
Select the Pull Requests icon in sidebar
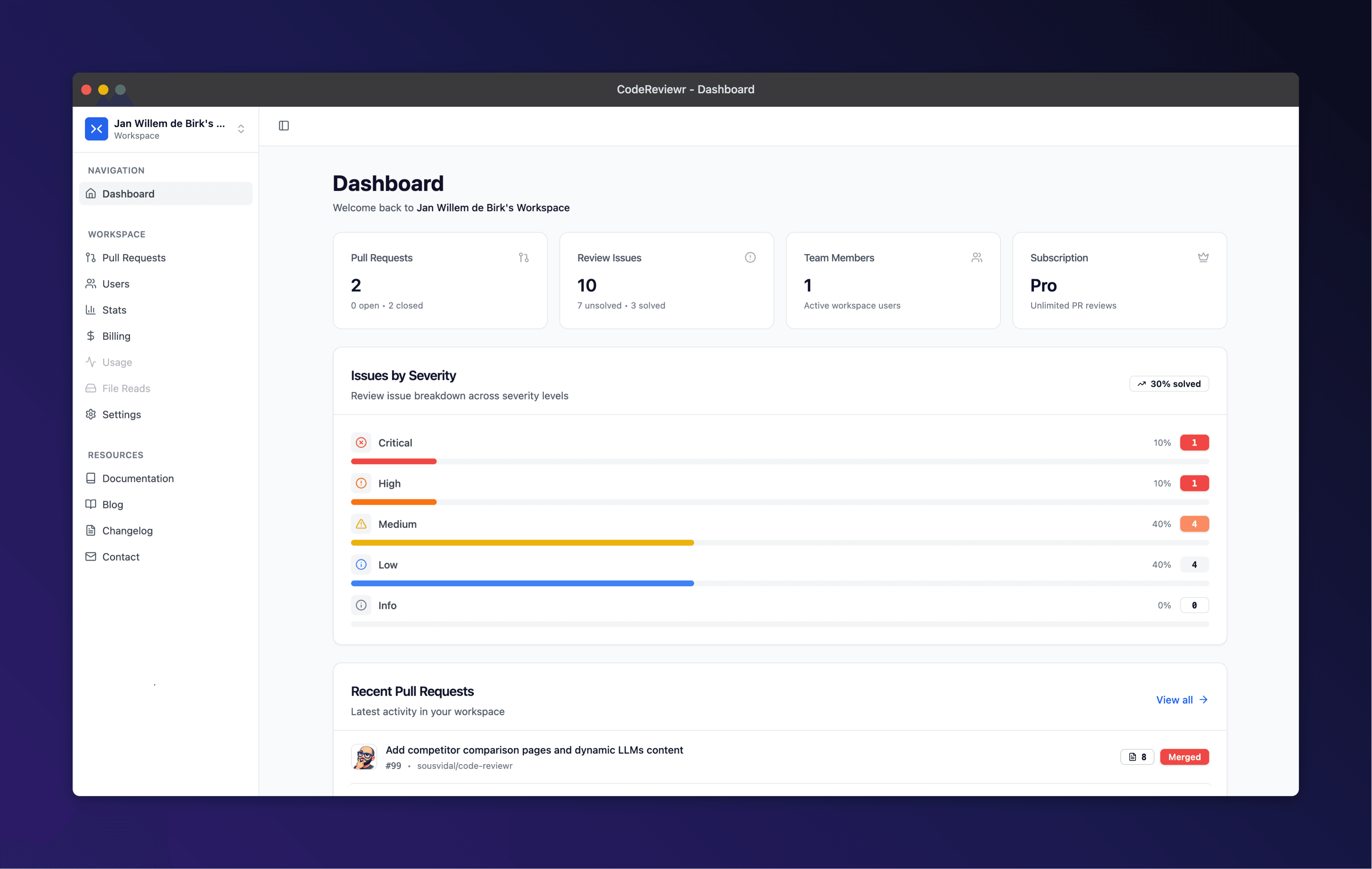(91, 257)
